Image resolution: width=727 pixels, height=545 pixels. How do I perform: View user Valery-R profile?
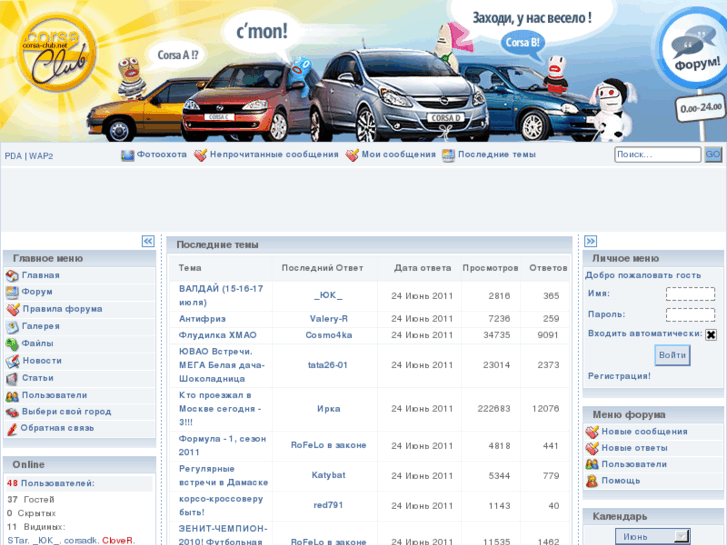[329, 319]
